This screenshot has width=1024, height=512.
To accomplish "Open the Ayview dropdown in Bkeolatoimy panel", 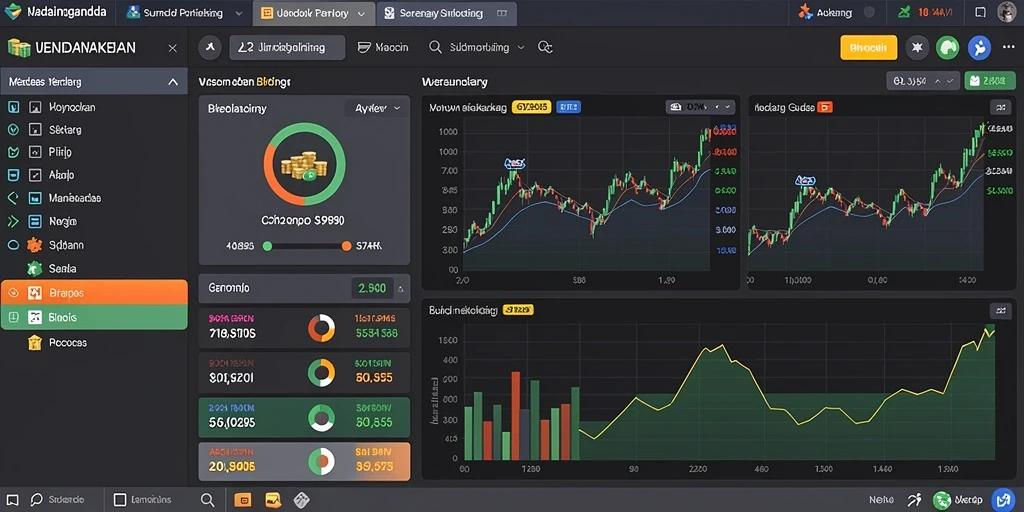I will tap(377, 108).
